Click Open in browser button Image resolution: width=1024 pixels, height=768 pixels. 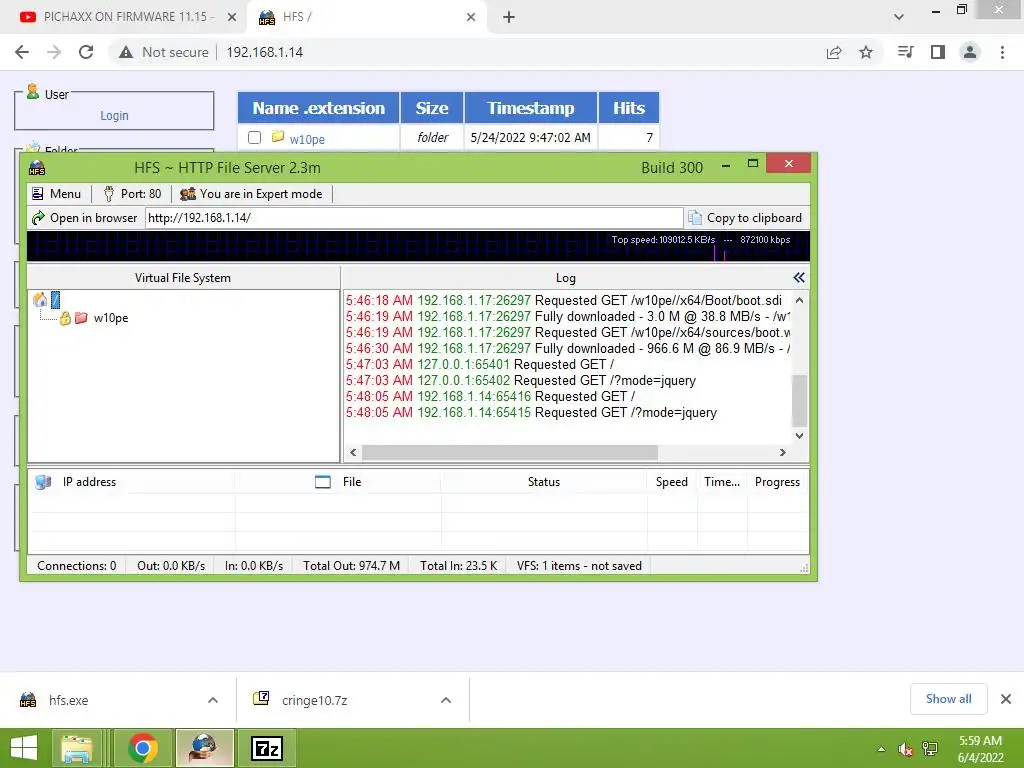[85, 218]
